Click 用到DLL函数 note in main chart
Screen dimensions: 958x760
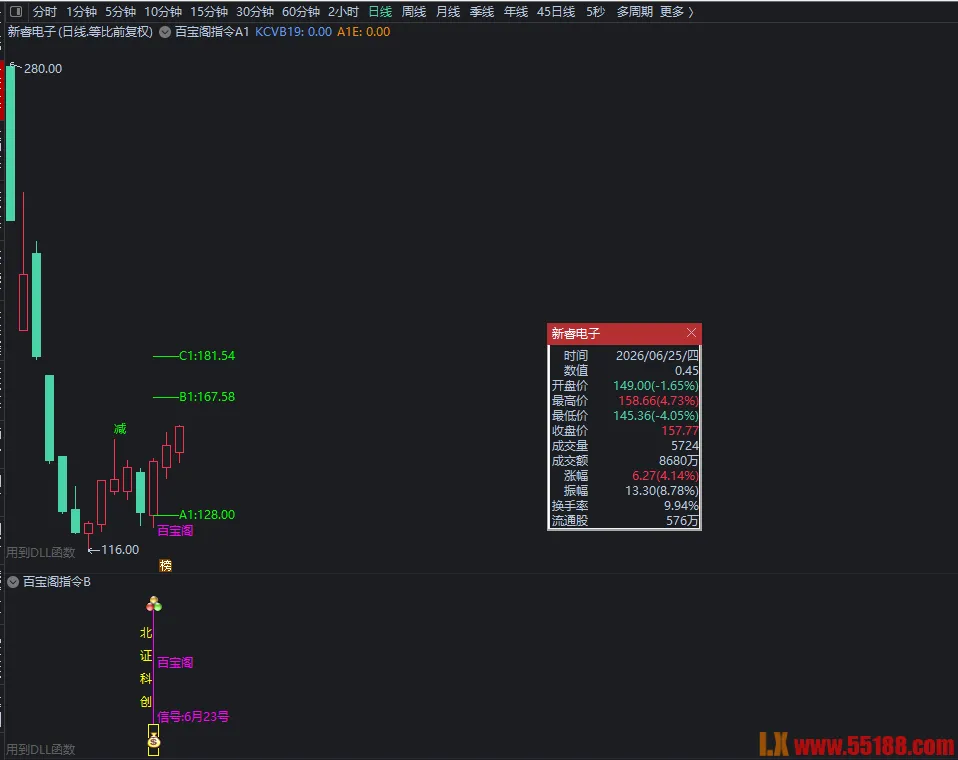pyautogui.click(x=40, y=552)
